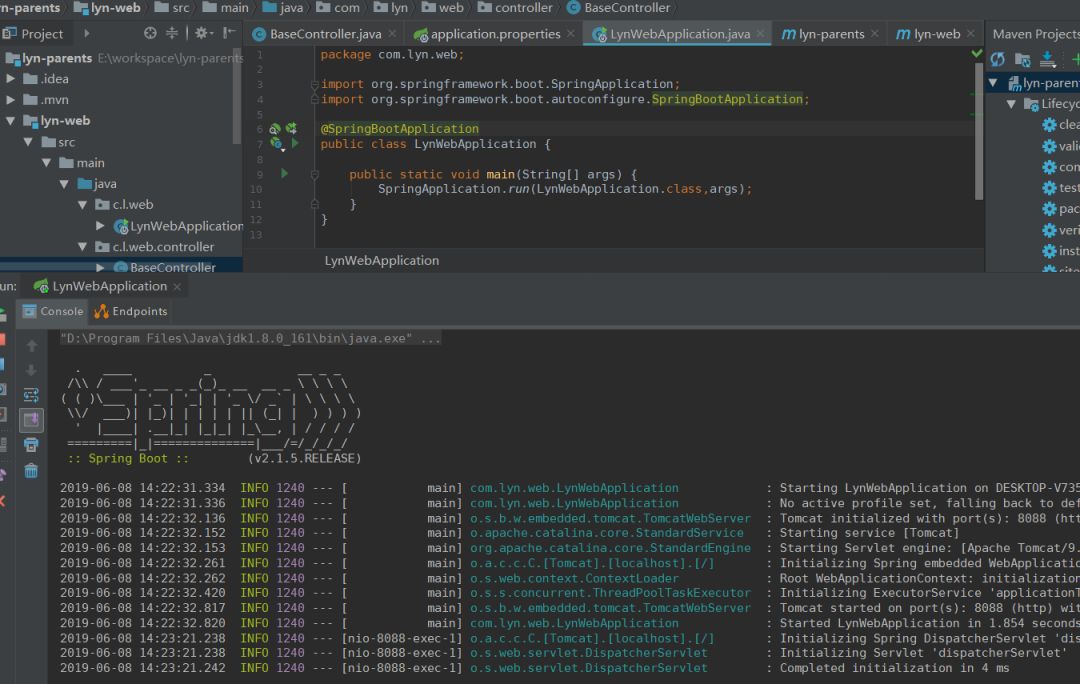Click the locate file icon in Project panel
Viewport: 1080px width, 684px height.
tap(150, 33)
